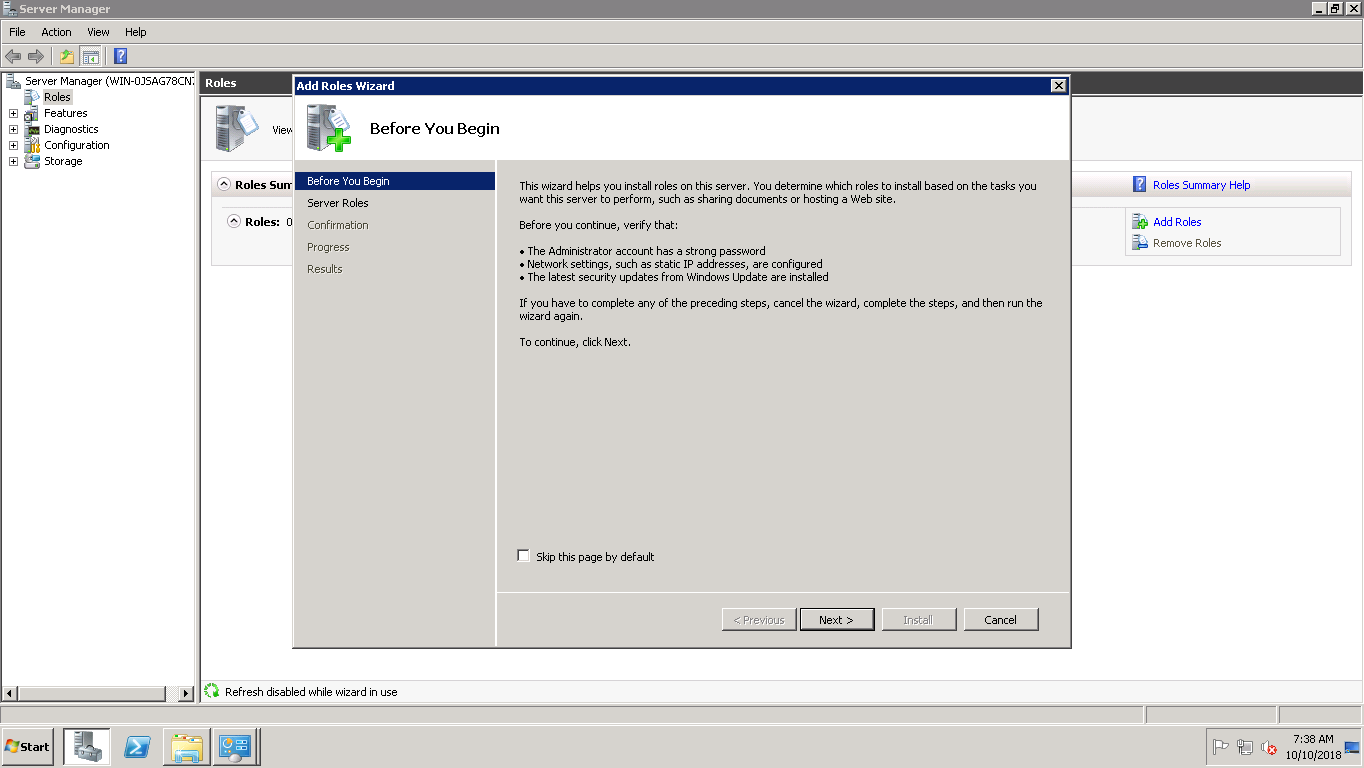Click the Remove Roles link
Image resolution: width=1364 pixels, height=768 pixels.
(1187, 243)
